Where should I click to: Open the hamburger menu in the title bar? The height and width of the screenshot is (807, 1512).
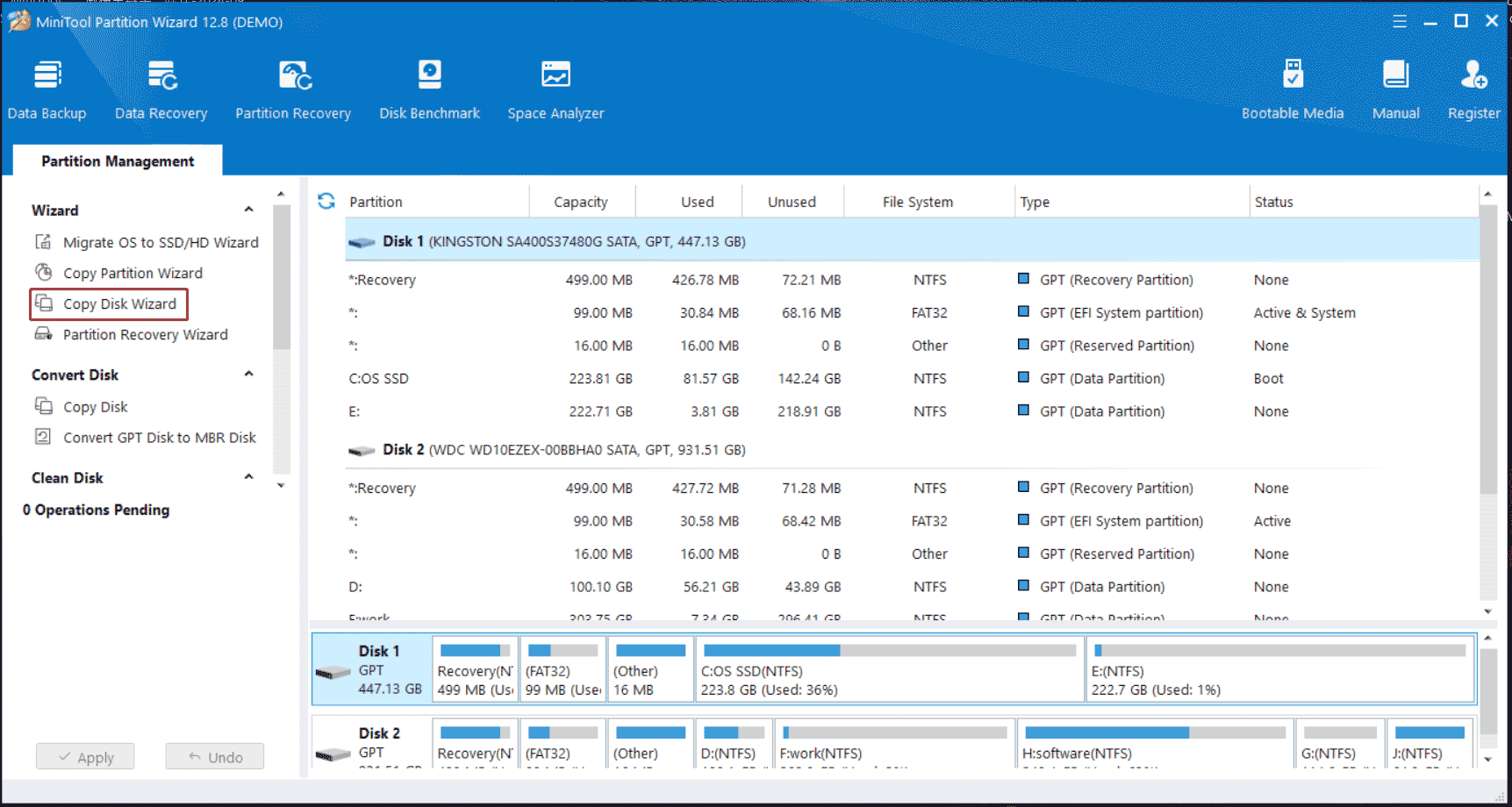(1400, 21)
